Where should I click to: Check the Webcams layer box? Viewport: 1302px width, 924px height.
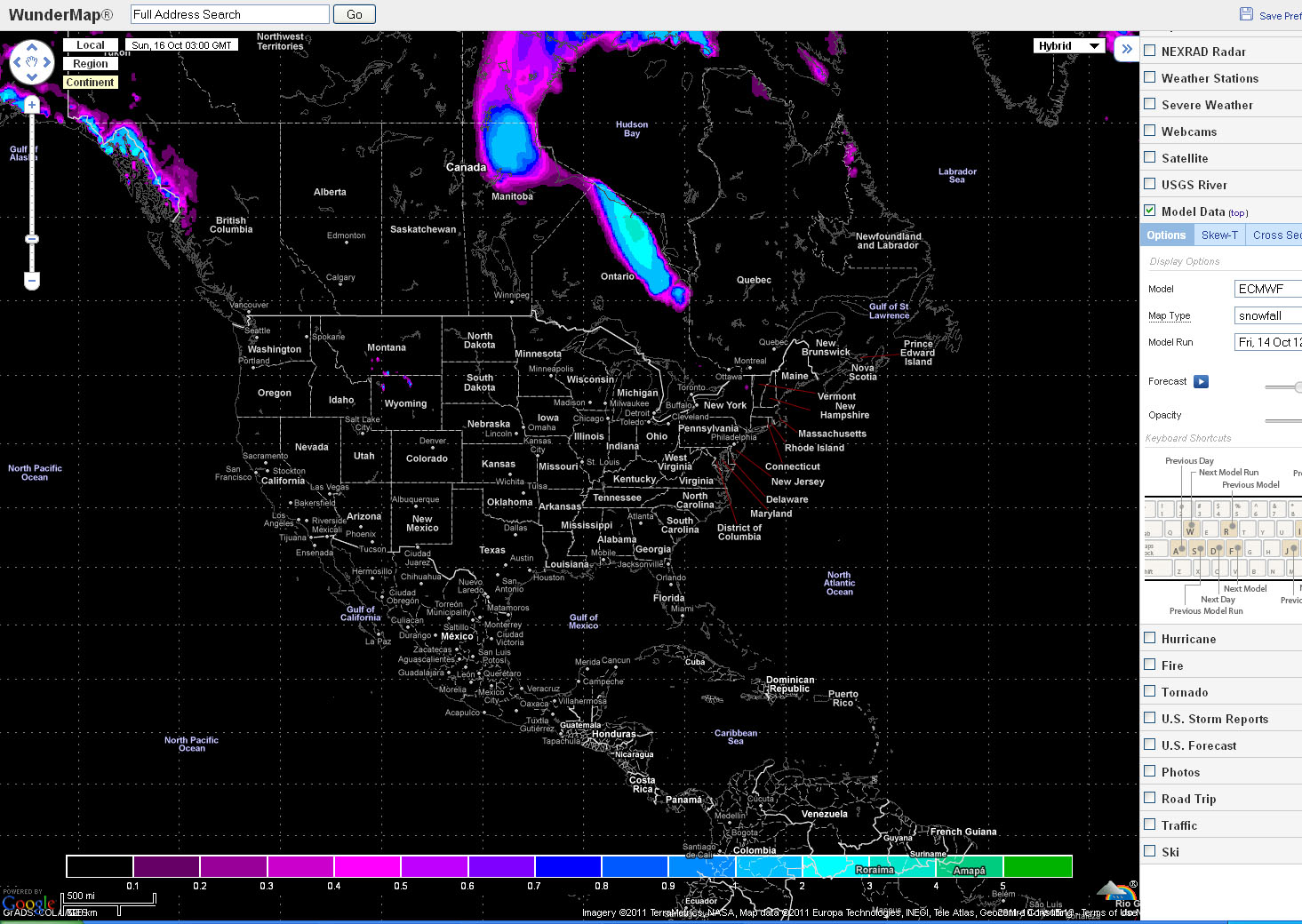[x=1150, y=131]
